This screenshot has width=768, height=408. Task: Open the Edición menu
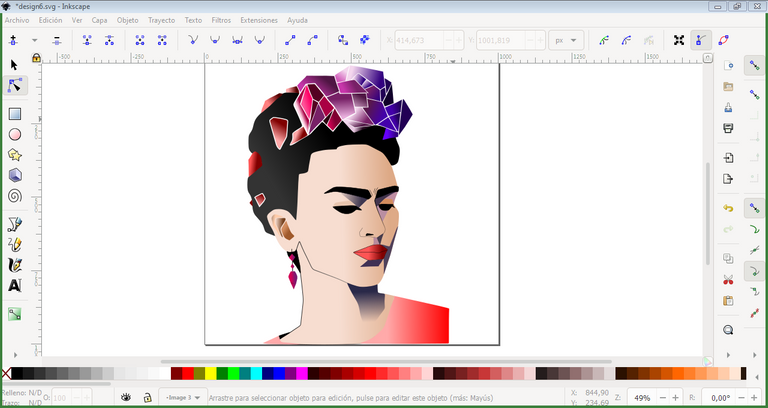tap(50, 20)
